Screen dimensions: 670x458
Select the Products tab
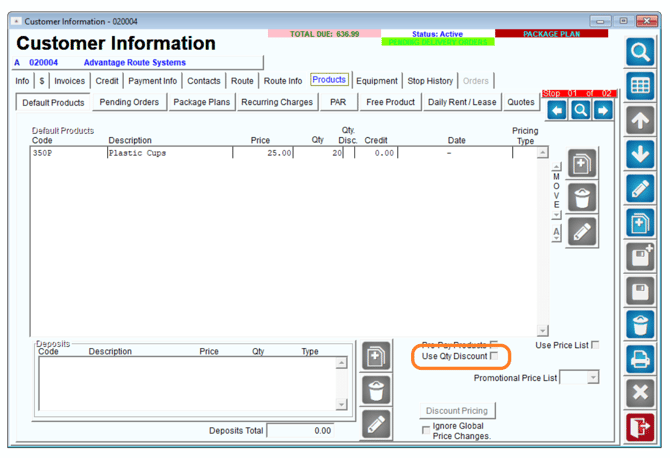click(329, 80)
